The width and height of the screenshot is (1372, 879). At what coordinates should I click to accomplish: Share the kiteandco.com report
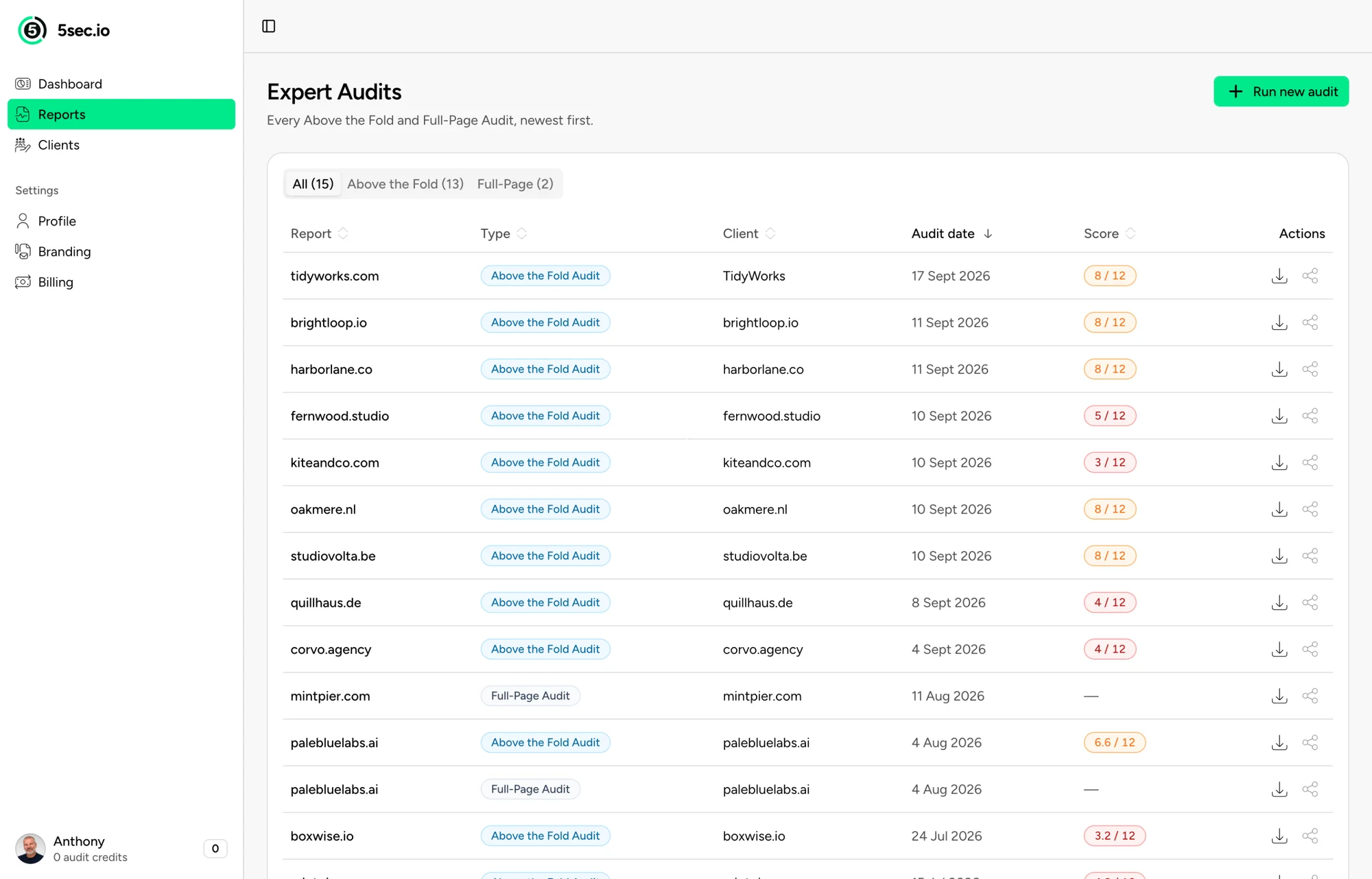tap(1310, 462)
